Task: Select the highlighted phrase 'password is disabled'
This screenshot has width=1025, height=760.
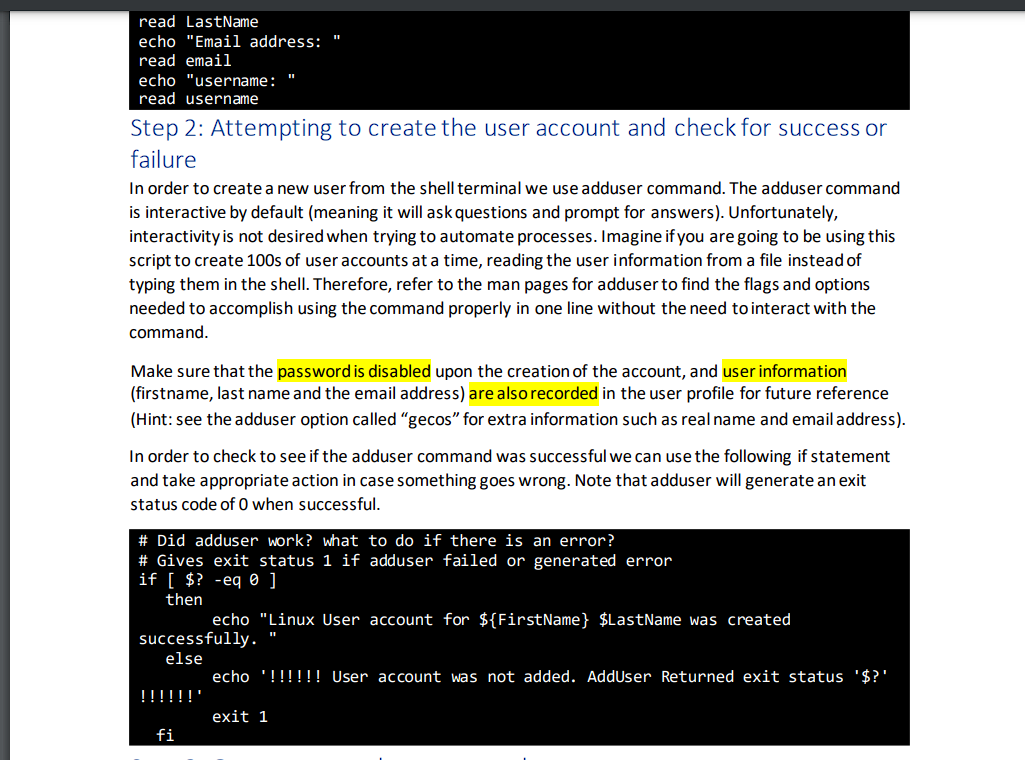Action: pos(353,371)
